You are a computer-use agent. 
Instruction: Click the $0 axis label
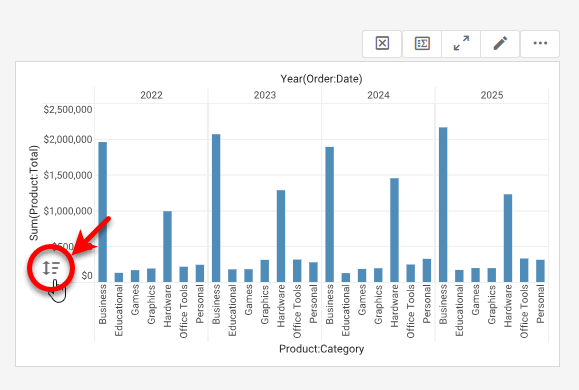[87, 276]
